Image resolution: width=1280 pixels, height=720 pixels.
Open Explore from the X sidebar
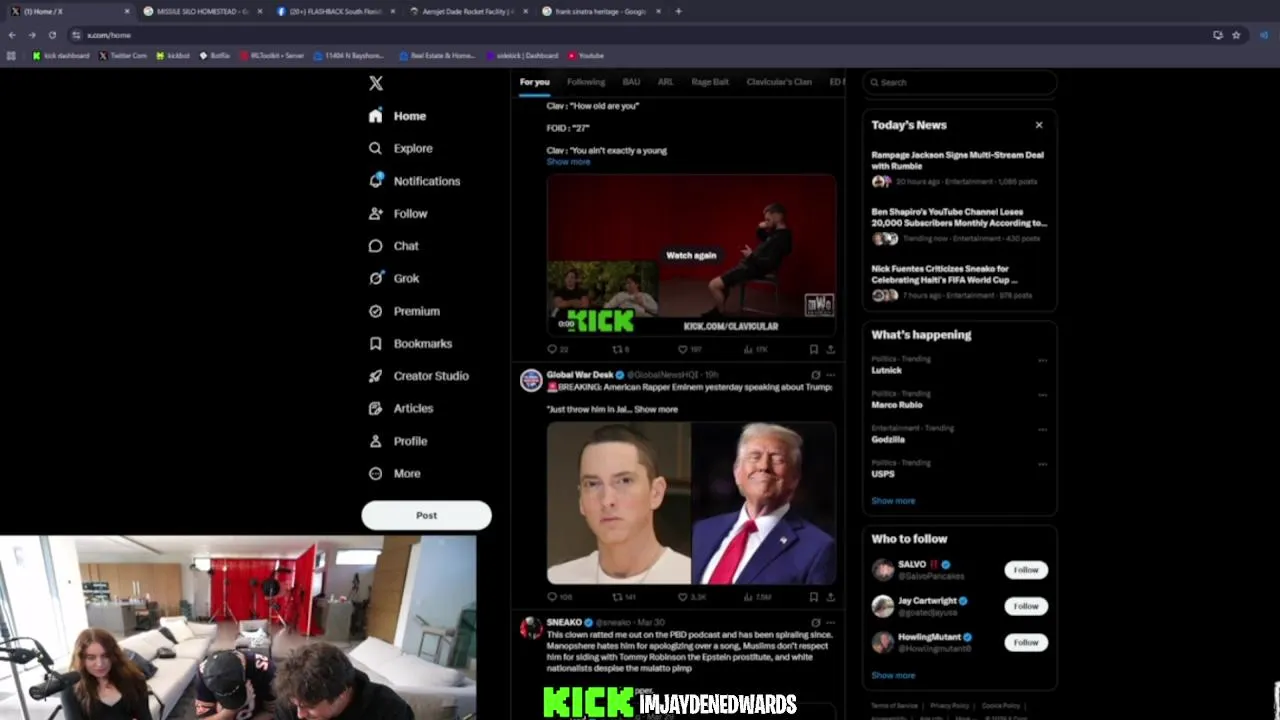tap(400, 148)
